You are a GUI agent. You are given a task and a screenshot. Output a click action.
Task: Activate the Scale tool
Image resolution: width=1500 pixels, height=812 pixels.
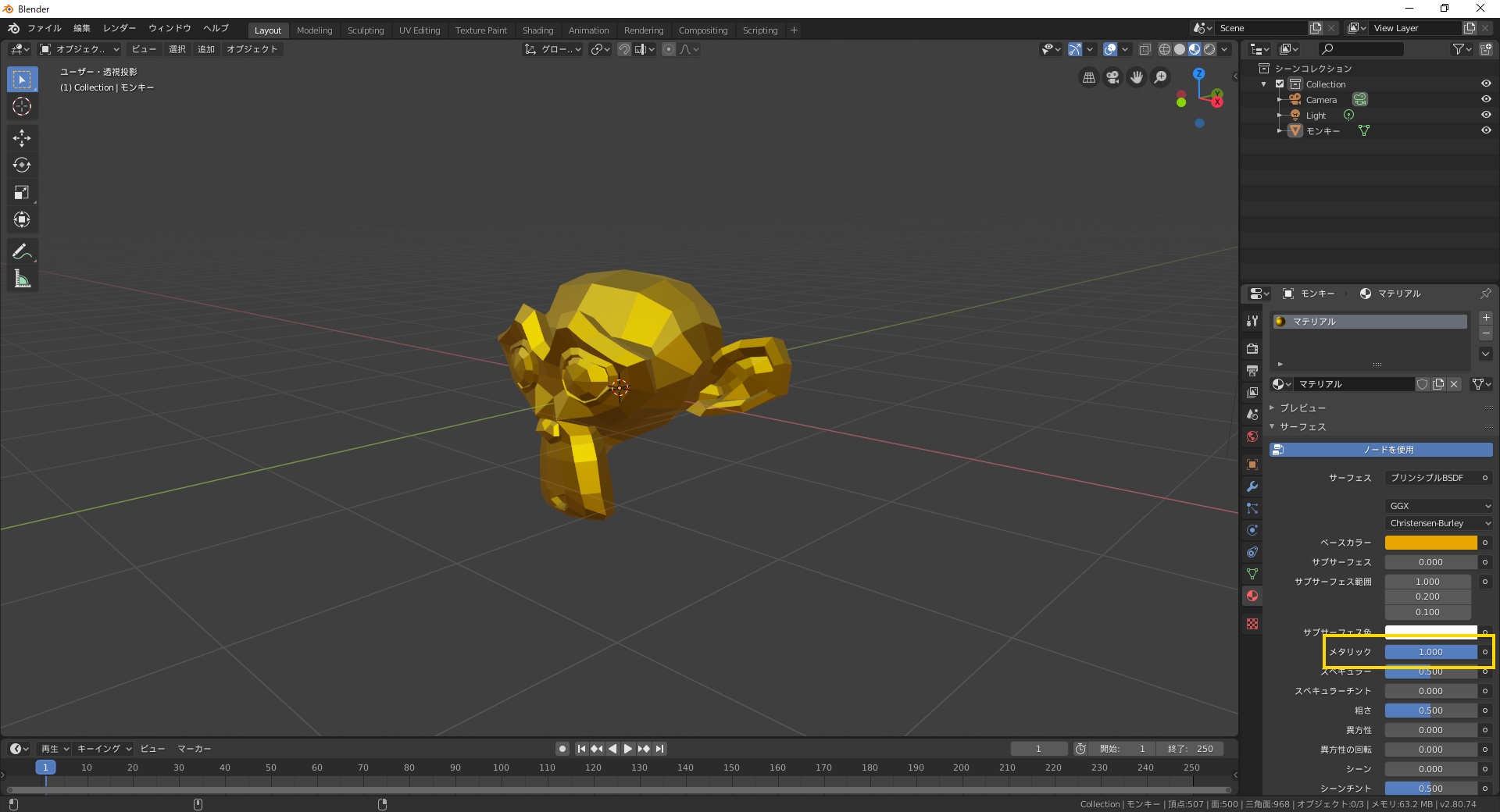click(x=22, y=193)
